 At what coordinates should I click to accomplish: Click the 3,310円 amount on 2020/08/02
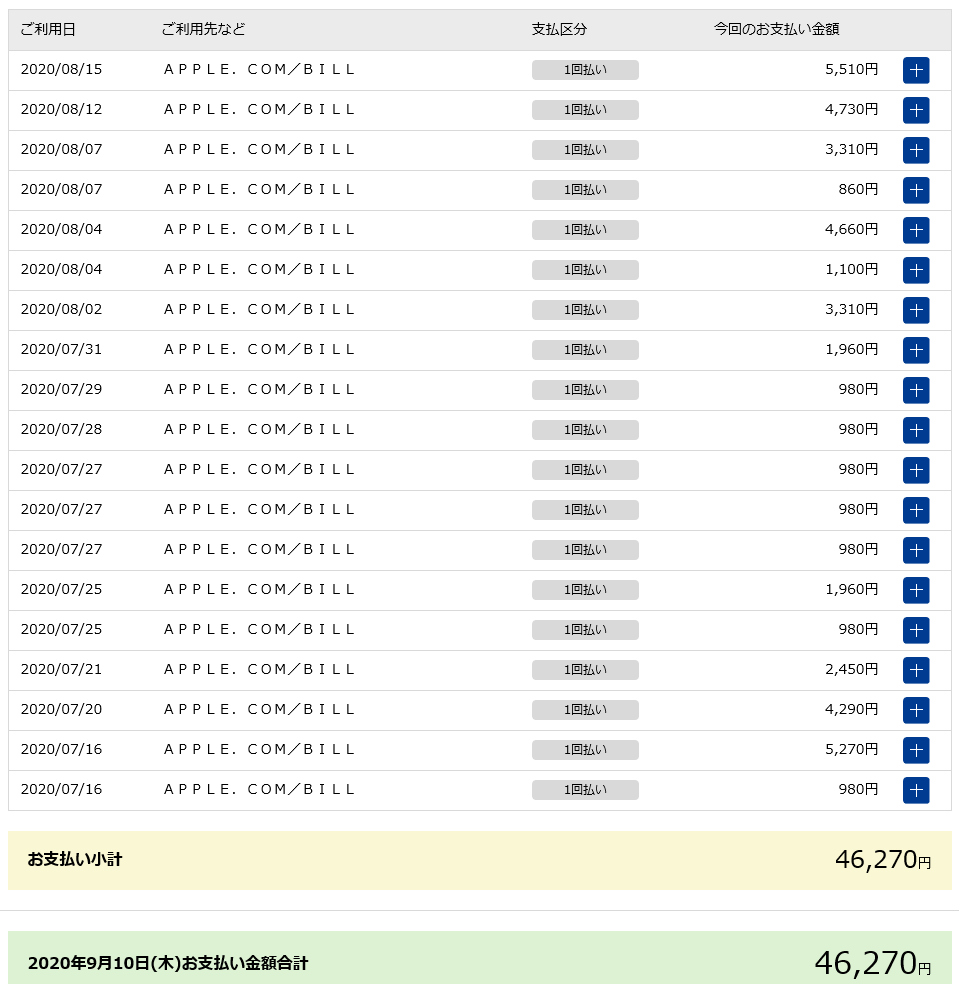tap(852, 309)
